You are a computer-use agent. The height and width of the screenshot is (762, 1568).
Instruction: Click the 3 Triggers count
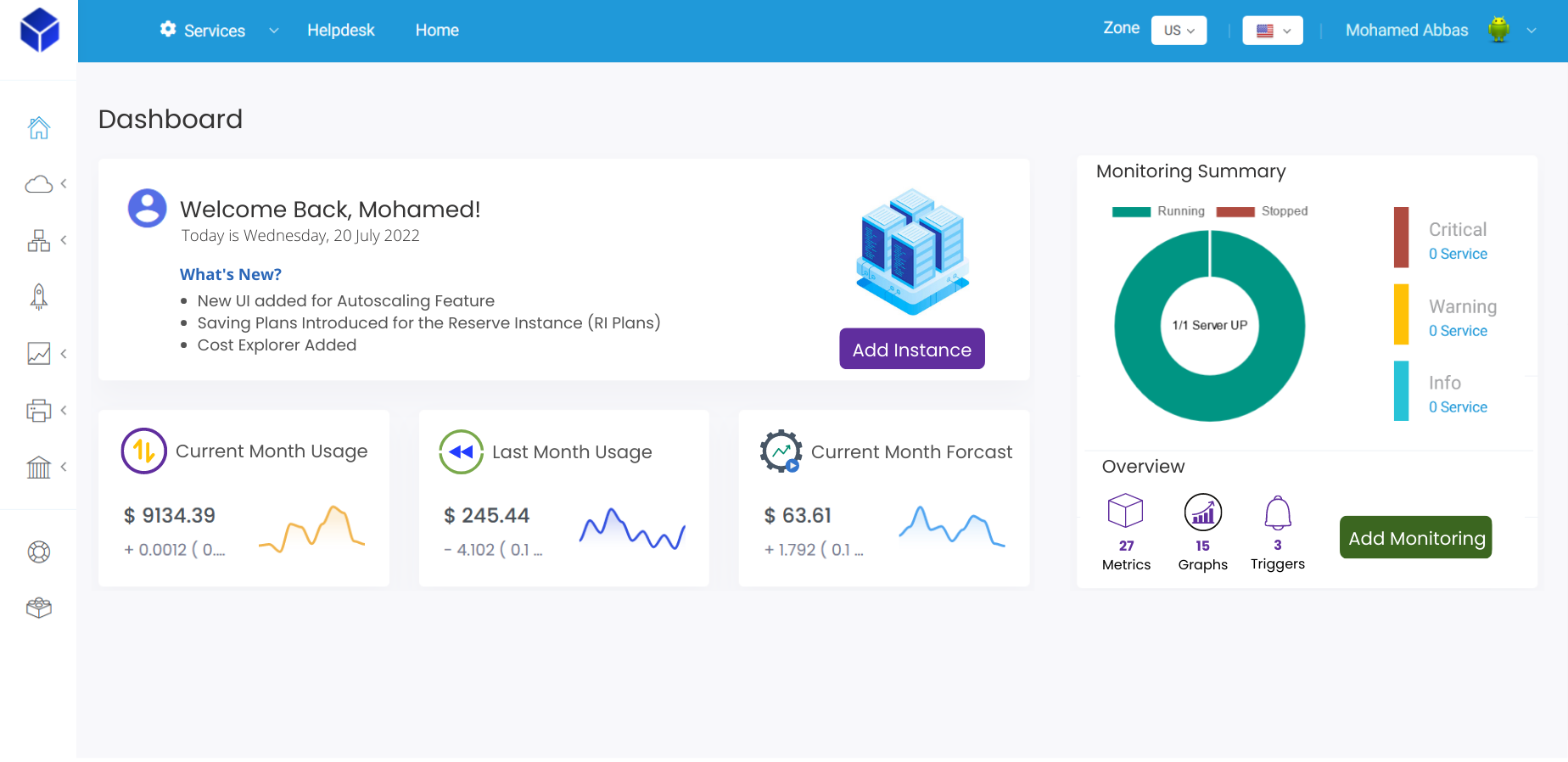tap(1278, 545)
